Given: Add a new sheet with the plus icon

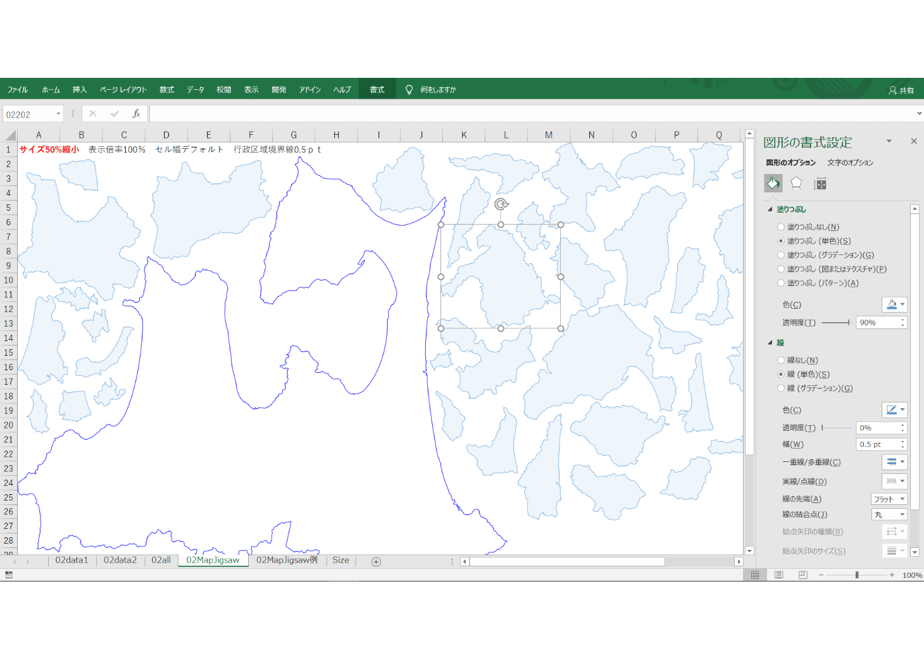Looking at the screenshot, I should (x=376, y=562).
